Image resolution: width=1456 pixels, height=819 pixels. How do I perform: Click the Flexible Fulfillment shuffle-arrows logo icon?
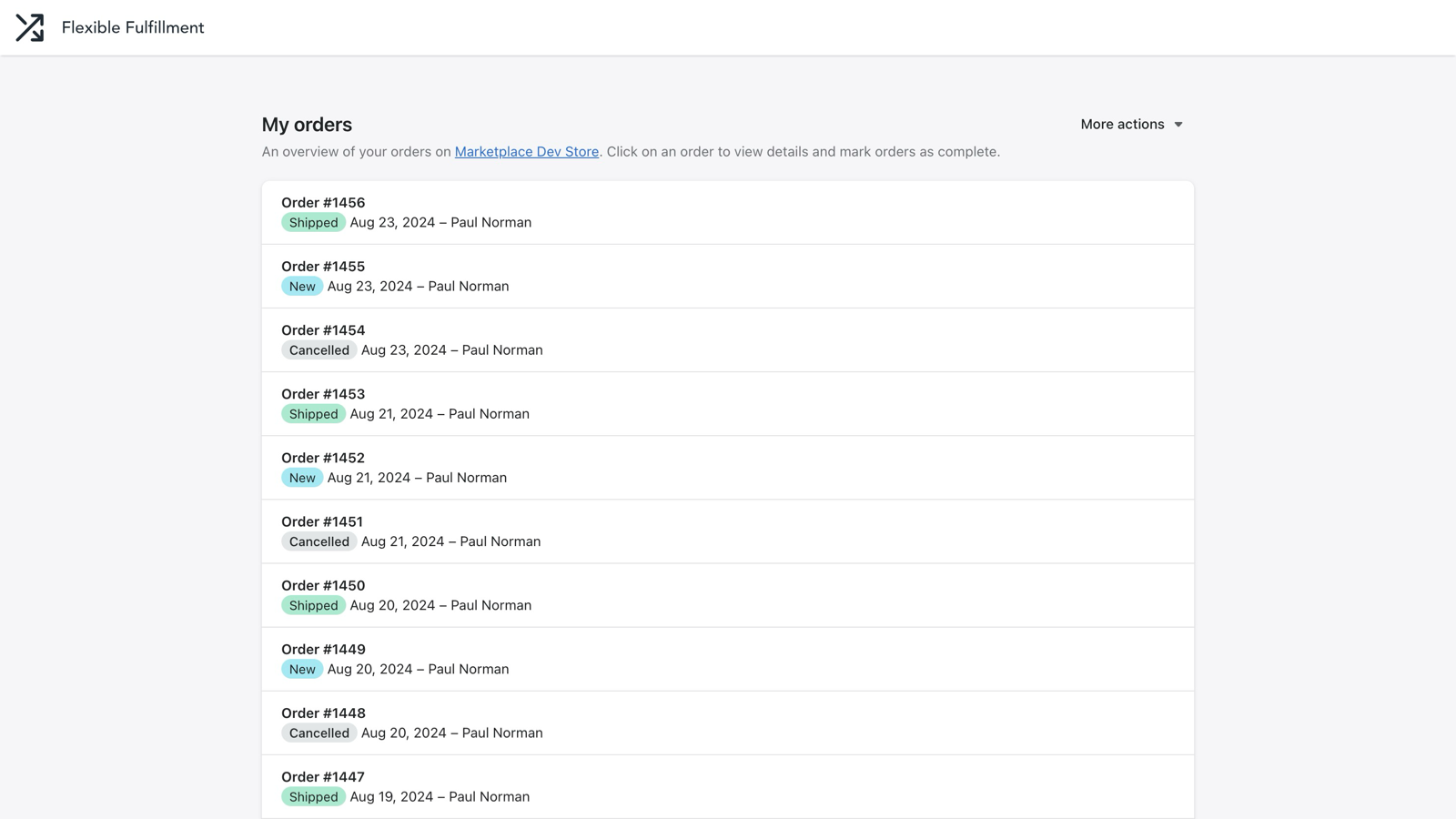click(29, 27)
